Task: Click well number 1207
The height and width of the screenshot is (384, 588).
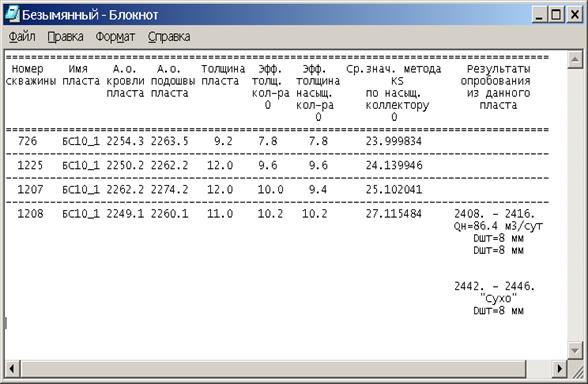Action: click(30, 189)
